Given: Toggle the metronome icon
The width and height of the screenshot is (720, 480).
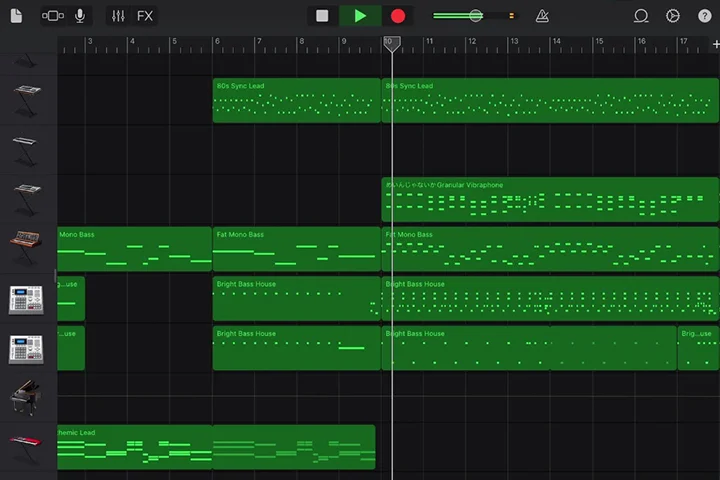Looking at the screenshot, I should point(542,16).
